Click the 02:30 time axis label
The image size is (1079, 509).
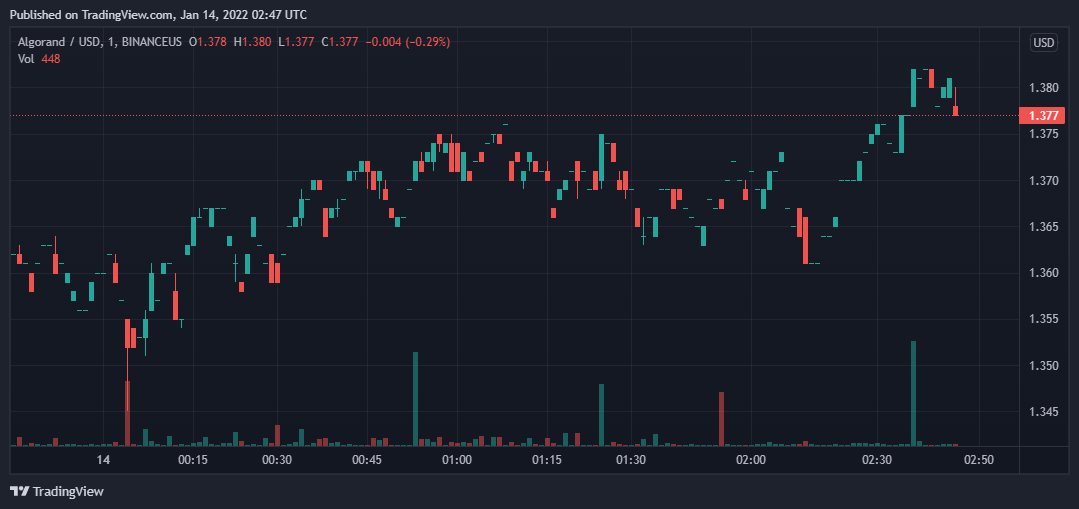(876, 460)
